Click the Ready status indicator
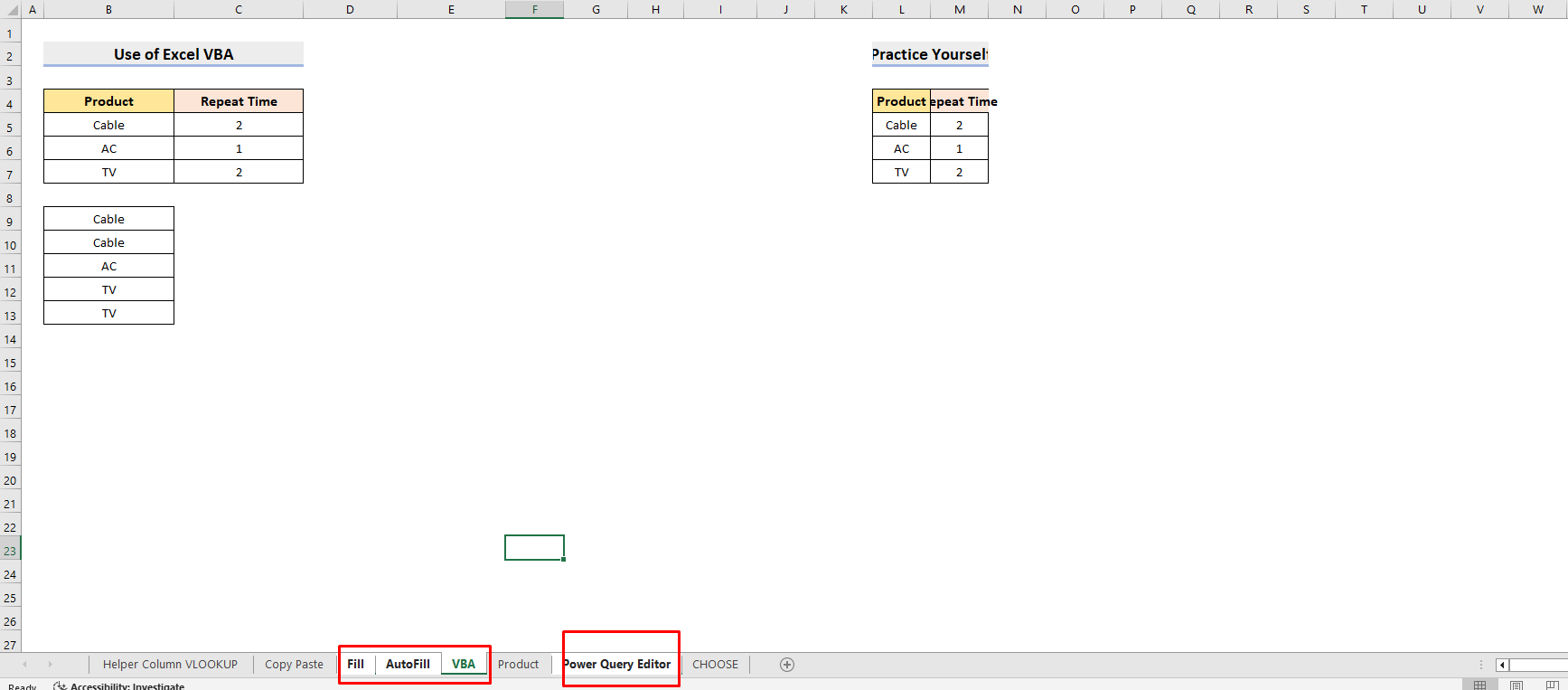 pos(23,685)
